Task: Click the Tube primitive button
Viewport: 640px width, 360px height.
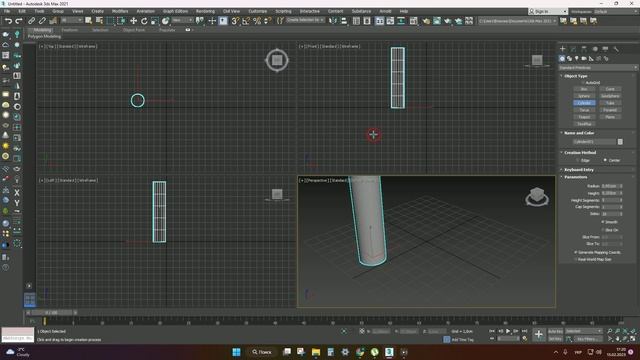Action: tap(610, 103)
